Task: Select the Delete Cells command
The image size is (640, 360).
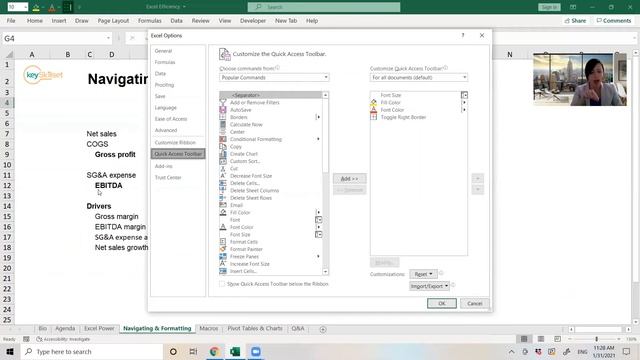Action: tap(271, 183)
